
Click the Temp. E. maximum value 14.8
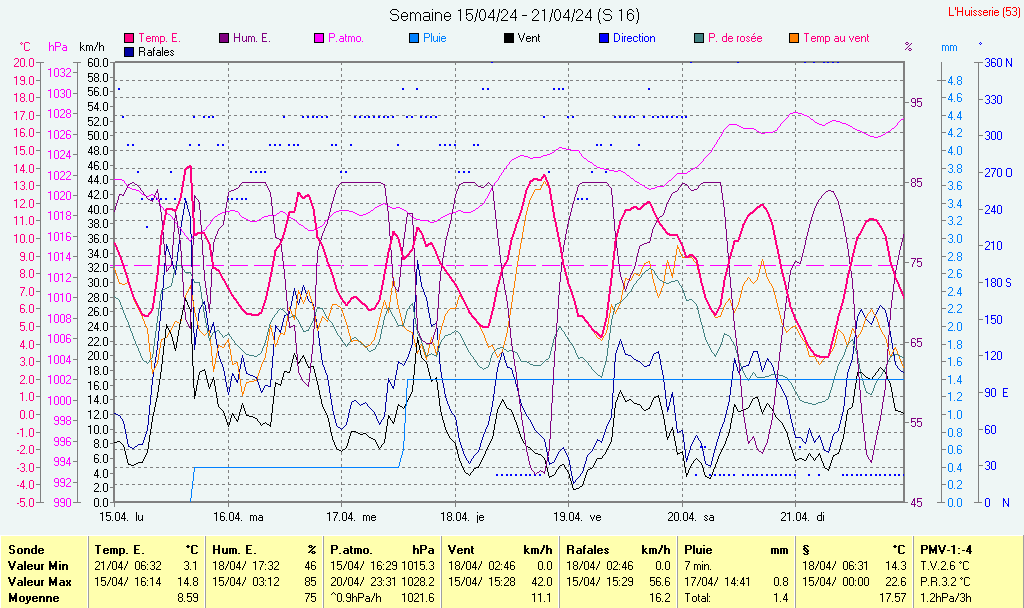(187, 582)
